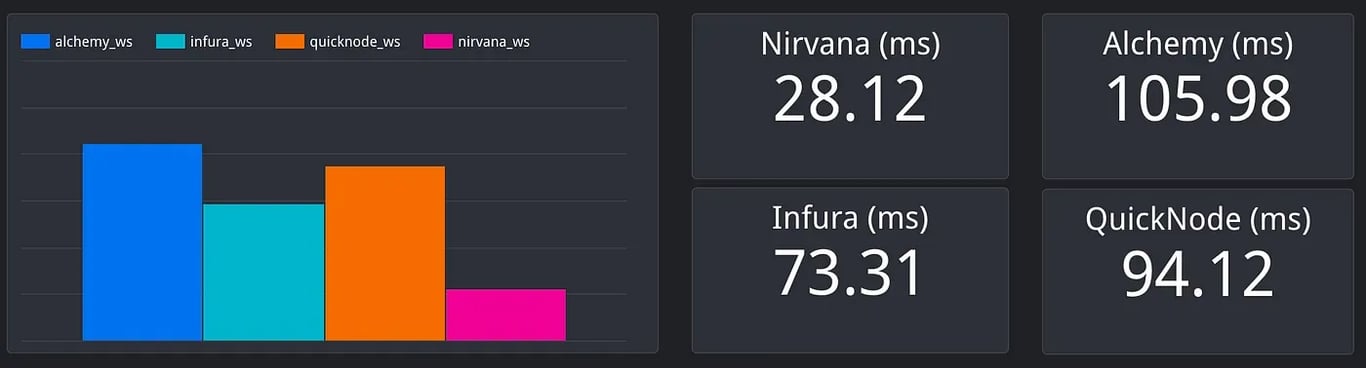Open the Infura (ms) stat panel title
Screen dimensions: 1366x368
850,217
